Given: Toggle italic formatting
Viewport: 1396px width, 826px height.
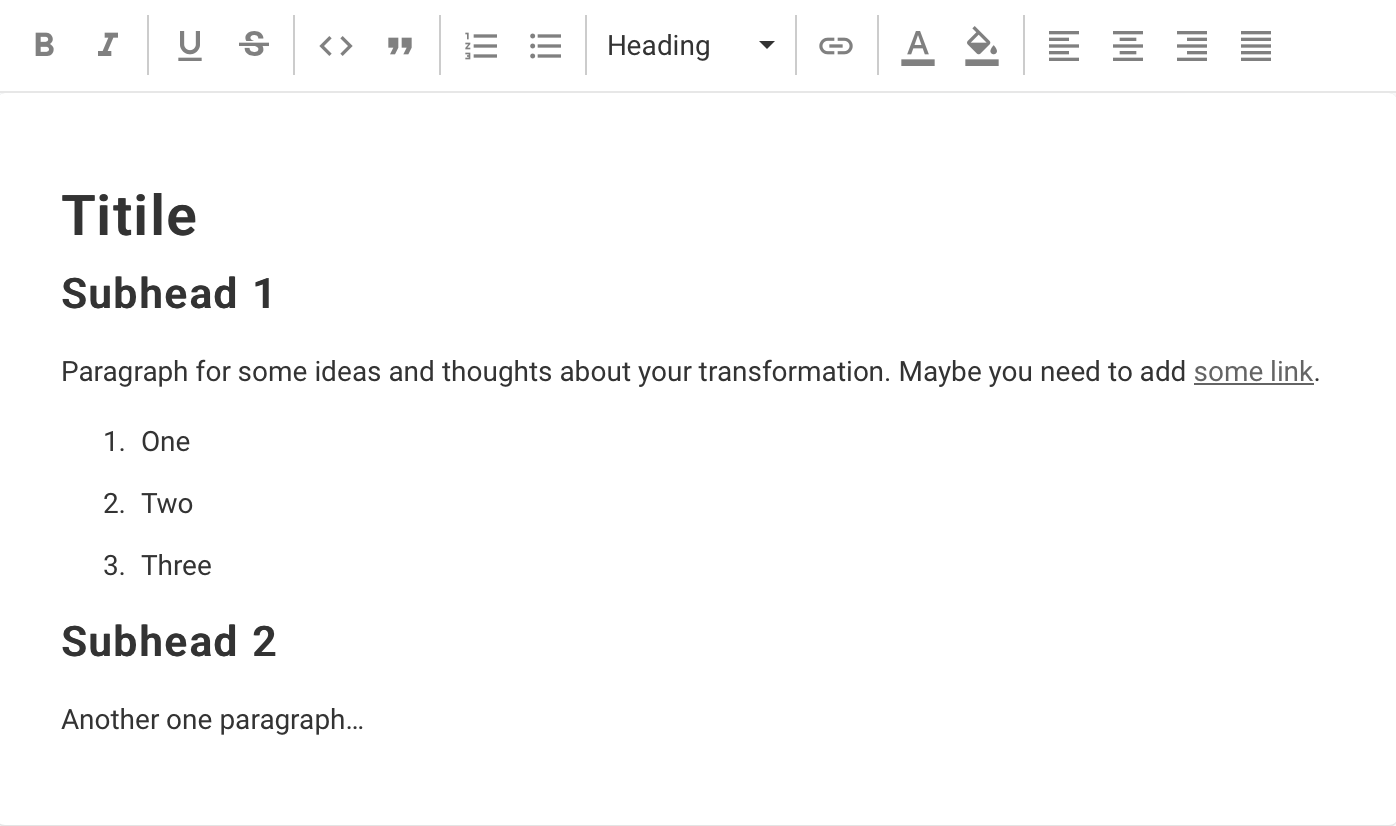Looking at the screenshot, I should (x=108, y=45).
